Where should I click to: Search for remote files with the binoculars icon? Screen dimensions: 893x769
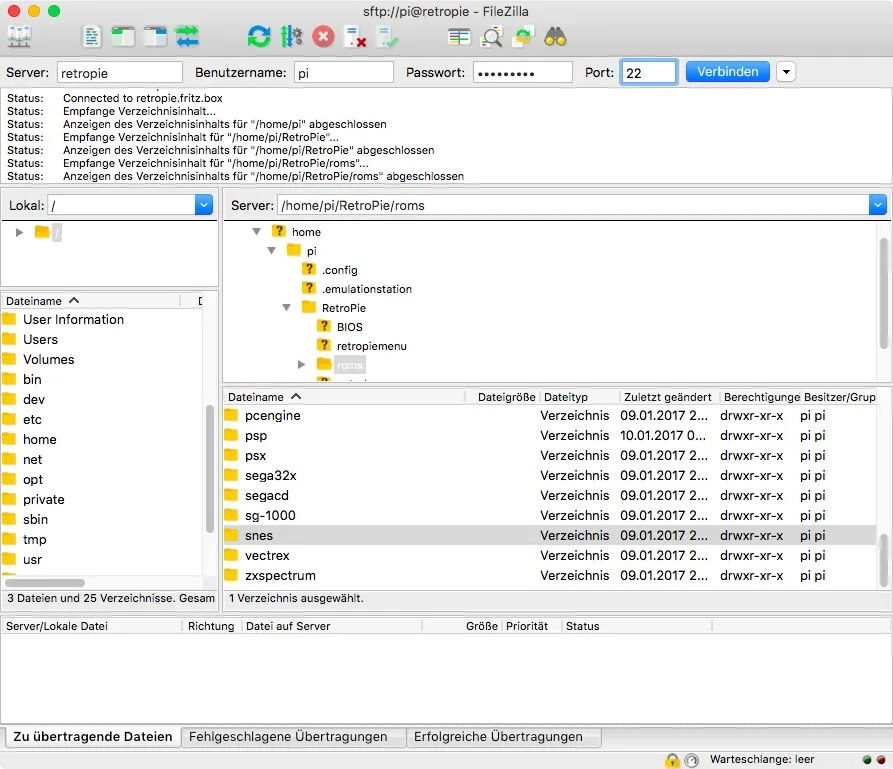pyautogui.click(x=556, y=36)
